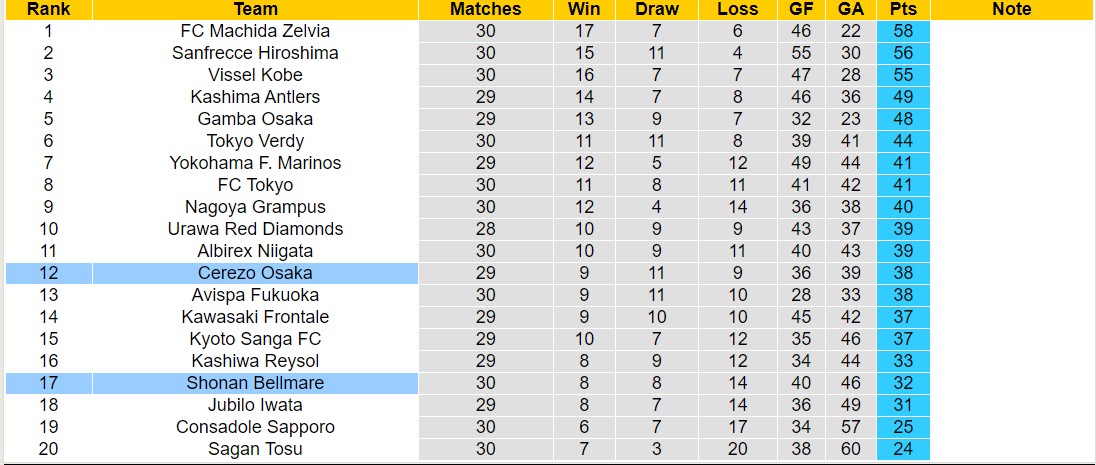Open Urawa Red Diamonds team link
The image size is (1096, 465).
pos(255,229)
